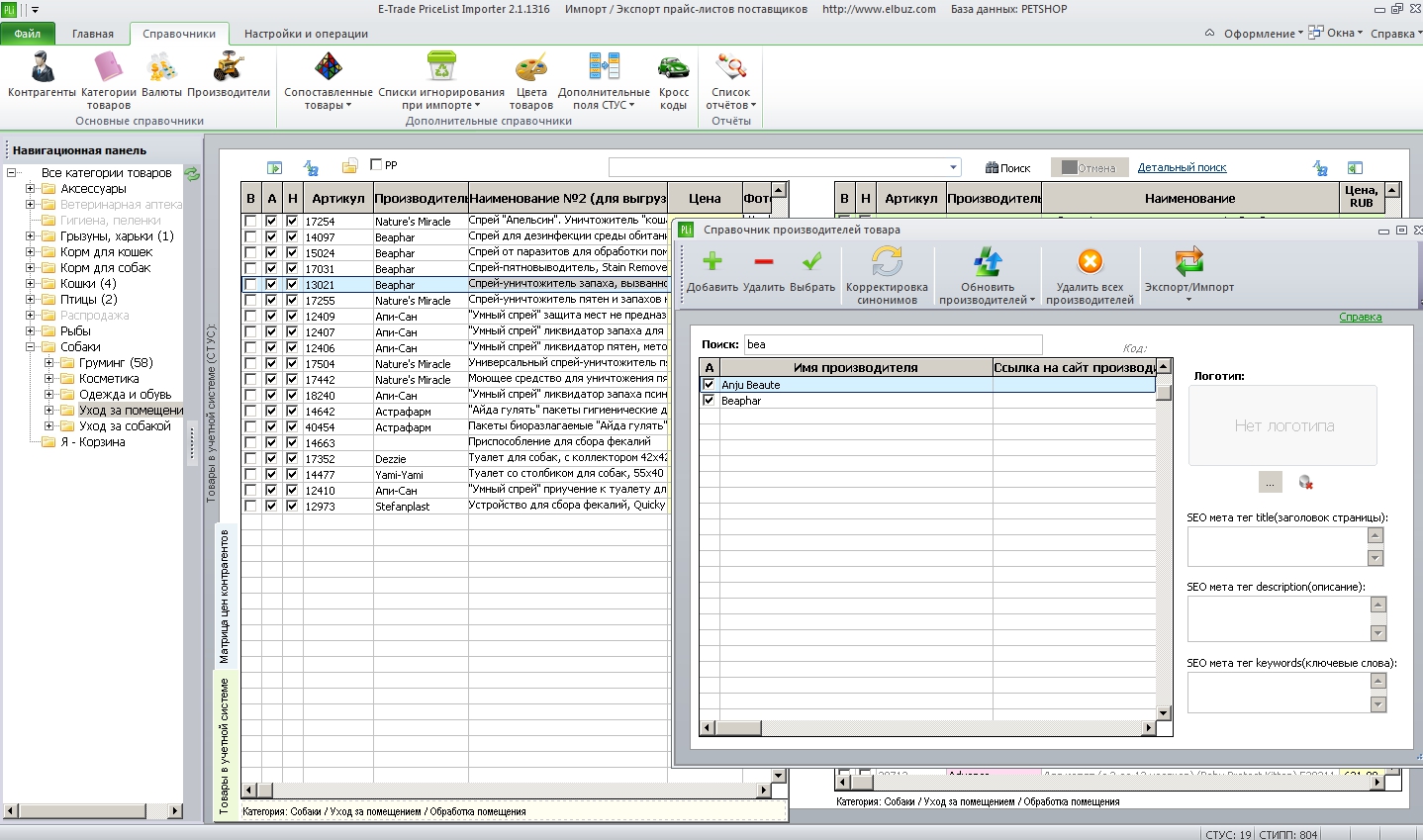Open the Товары в учетной системе side tab
Image resolution: width=1423 pixels, height=840 pixels.
coord(225,745)
